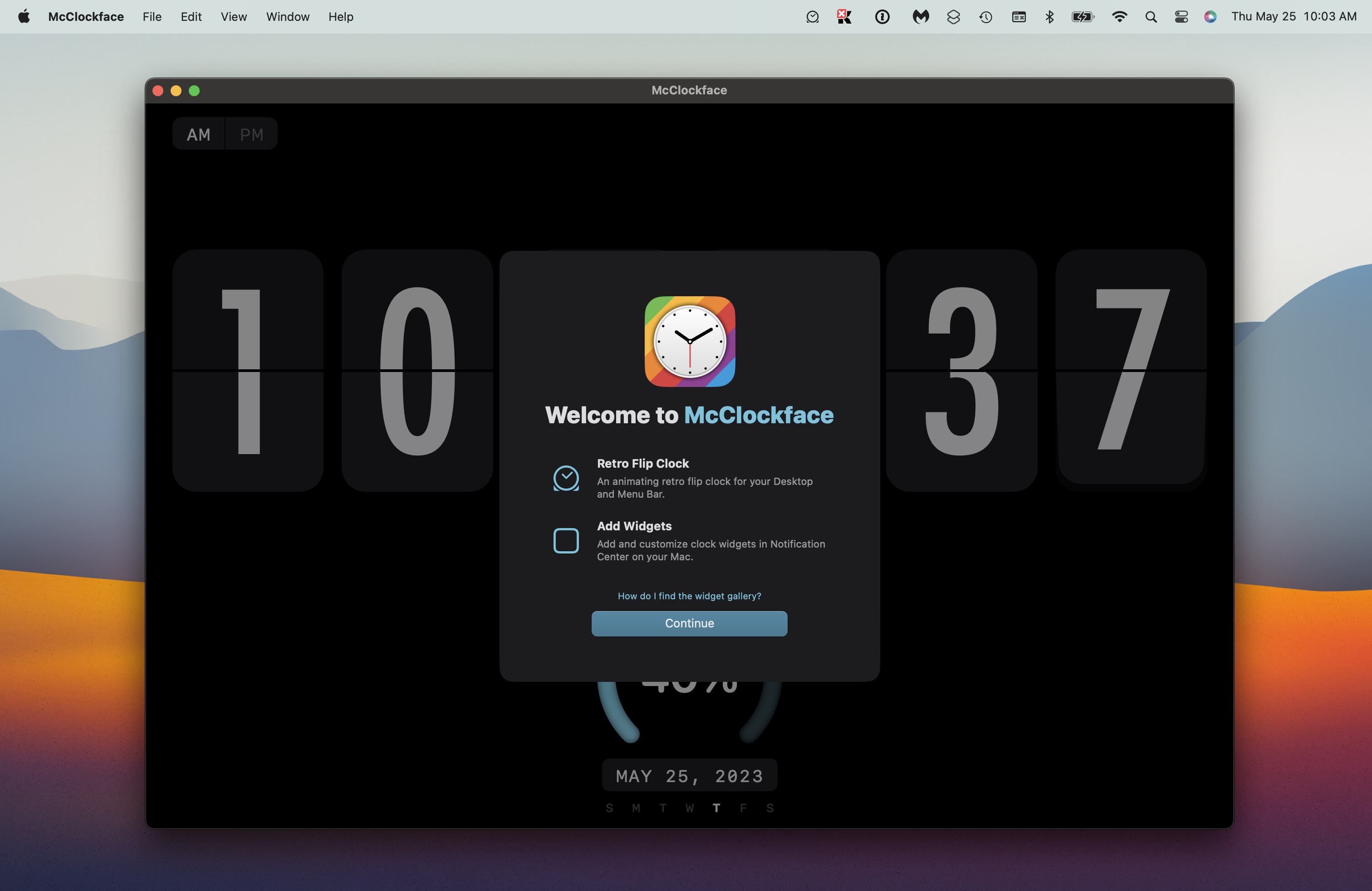
Task: Open Keka from the menu bar
Action: [x=844, y=17]
